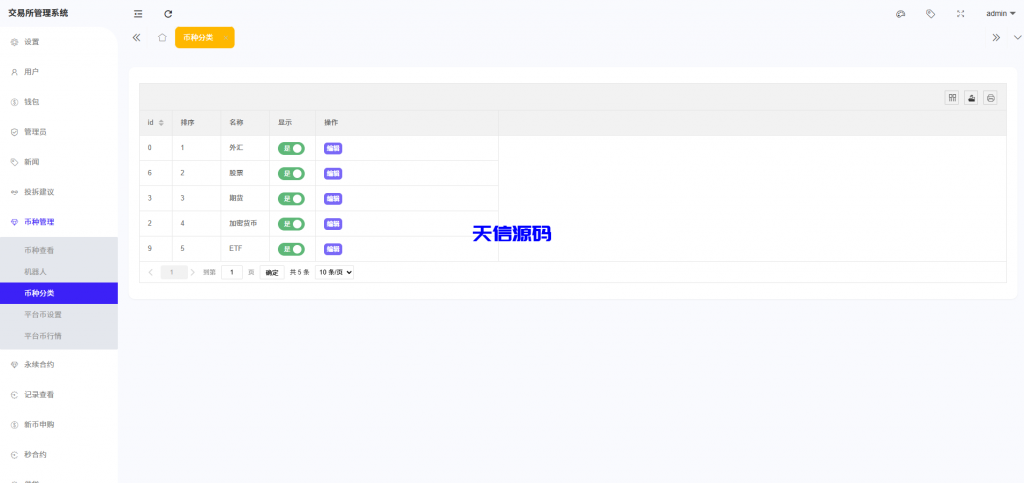
Task: Click the 编辑 button for 期货
Action: click(x=333, y=198)
